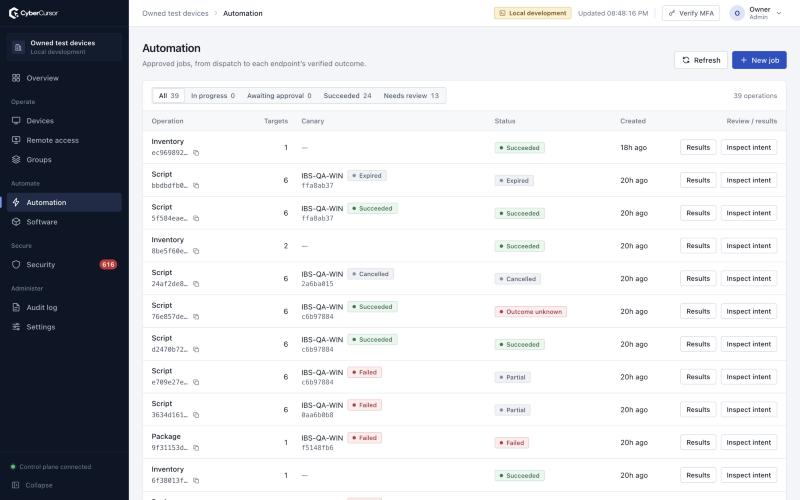Copy operation ID 9f31153d
The image size is (800, 500).
click(x=196, y=448)
